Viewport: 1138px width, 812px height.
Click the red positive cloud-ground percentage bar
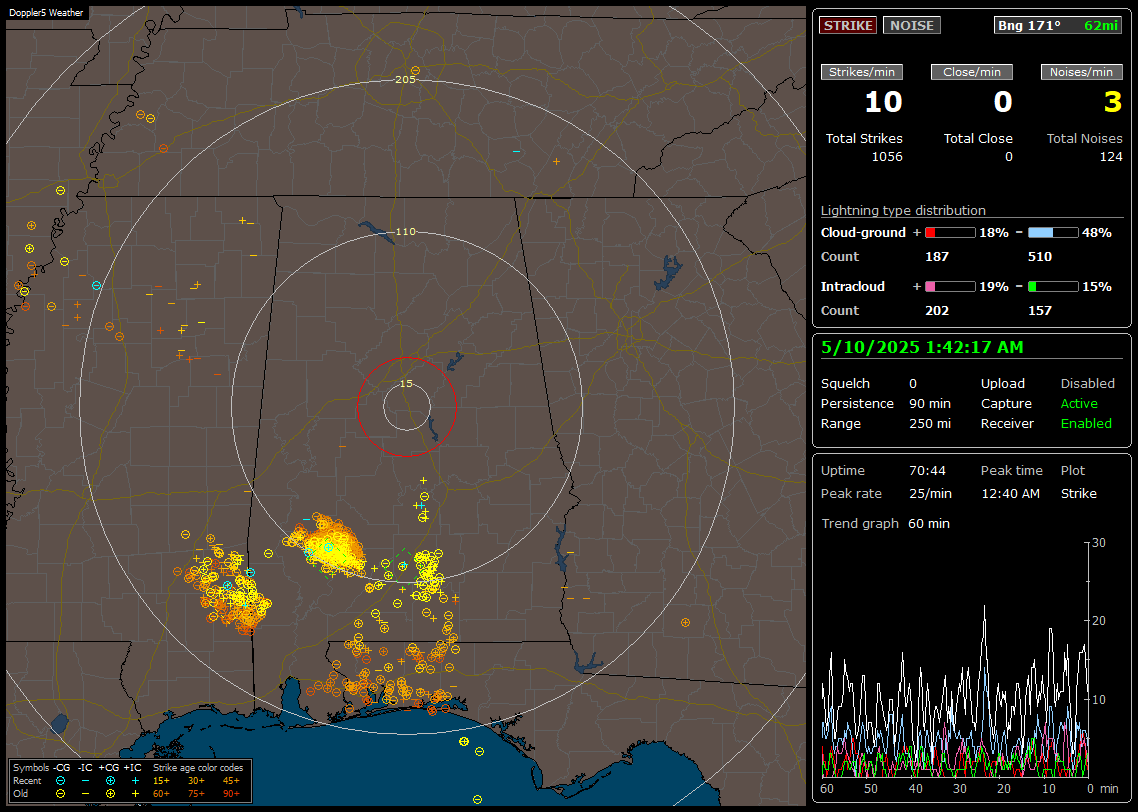coord(950,233)
